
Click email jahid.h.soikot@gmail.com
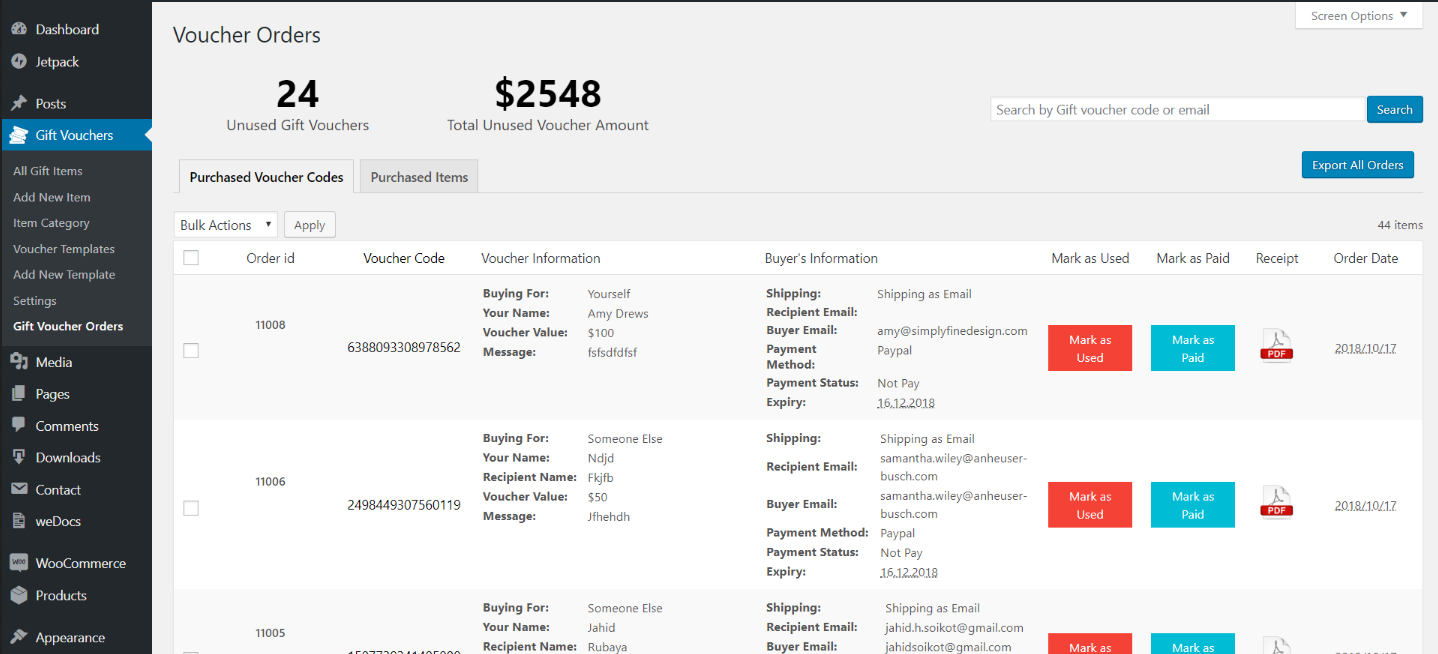pos(954,628)
